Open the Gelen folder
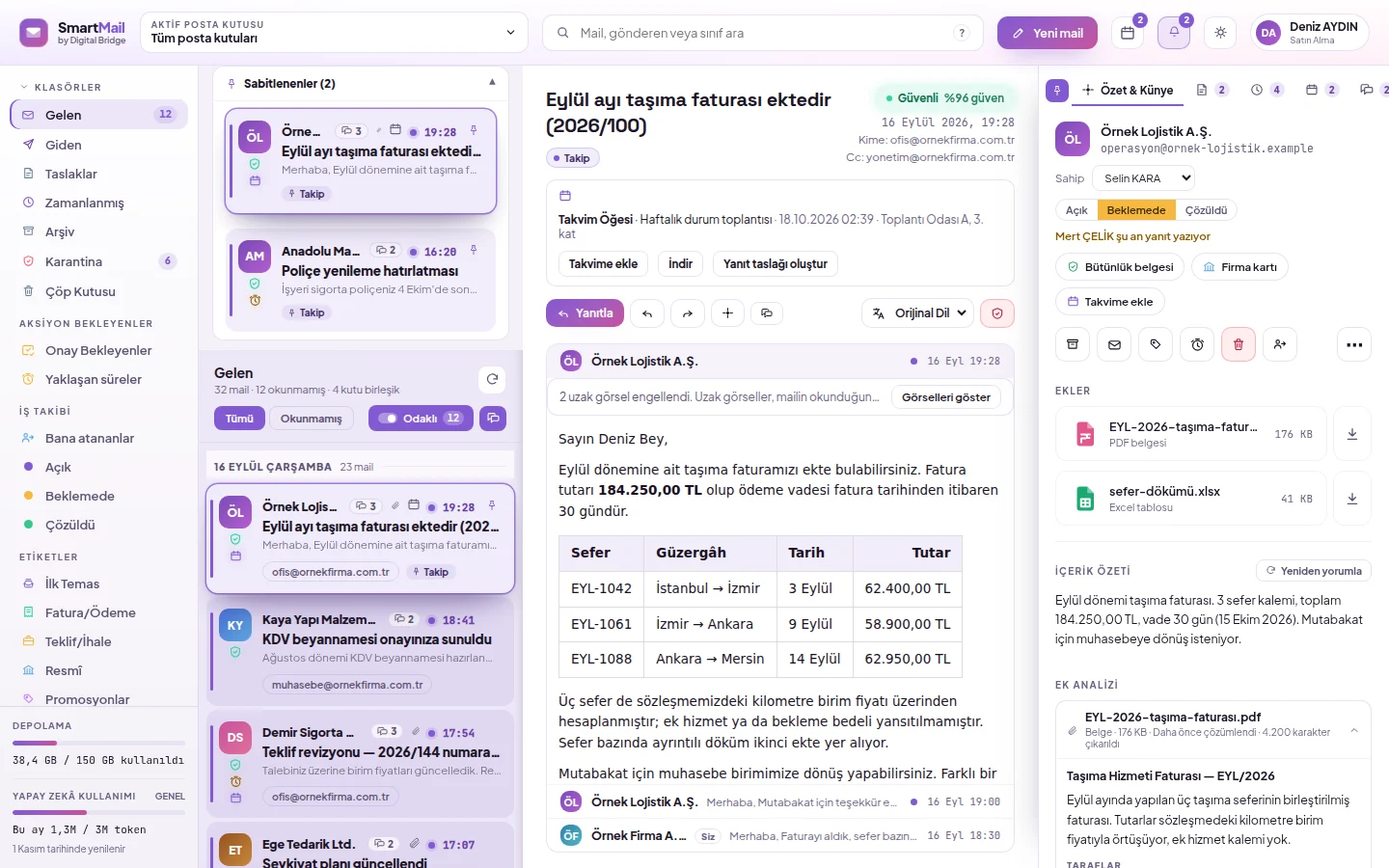1389x868 pixels. (98, 115)
